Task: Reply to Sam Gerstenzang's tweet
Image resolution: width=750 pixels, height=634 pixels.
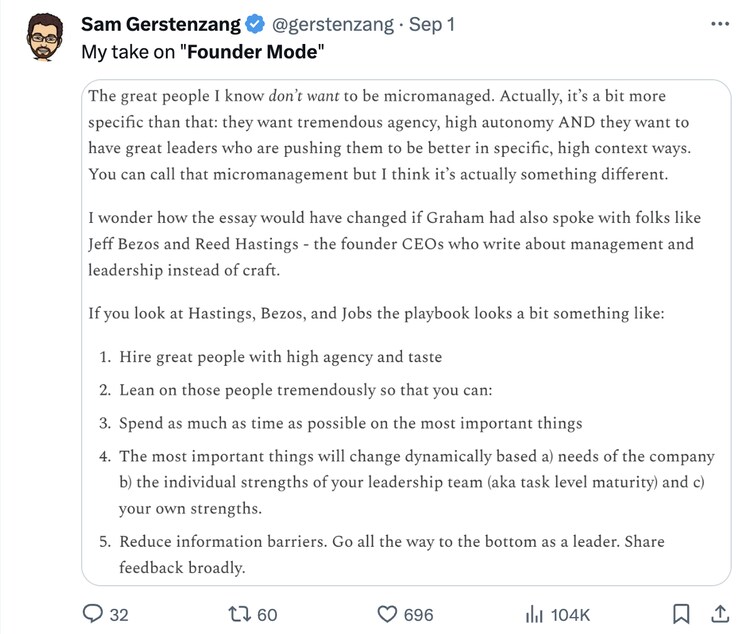Action: click(91, 614)
